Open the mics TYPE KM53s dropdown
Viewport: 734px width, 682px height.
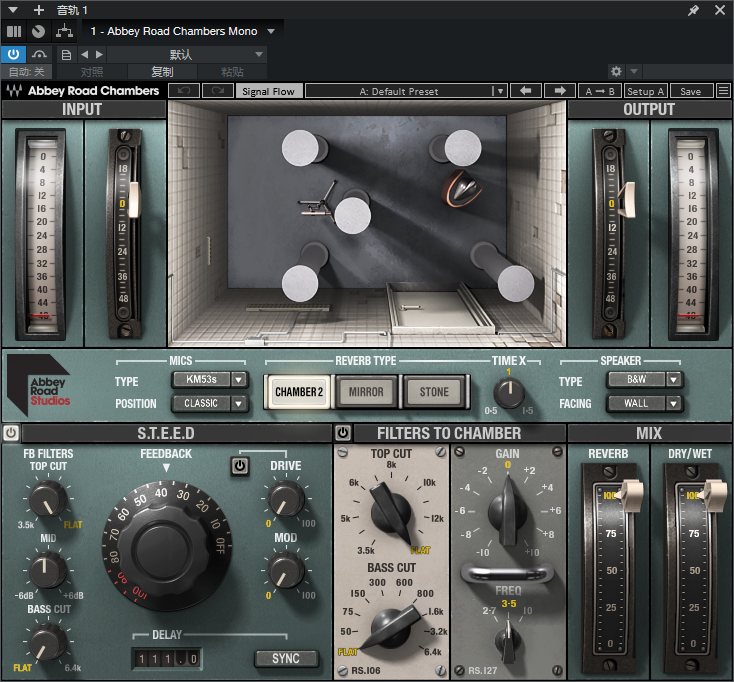point(210,380)
